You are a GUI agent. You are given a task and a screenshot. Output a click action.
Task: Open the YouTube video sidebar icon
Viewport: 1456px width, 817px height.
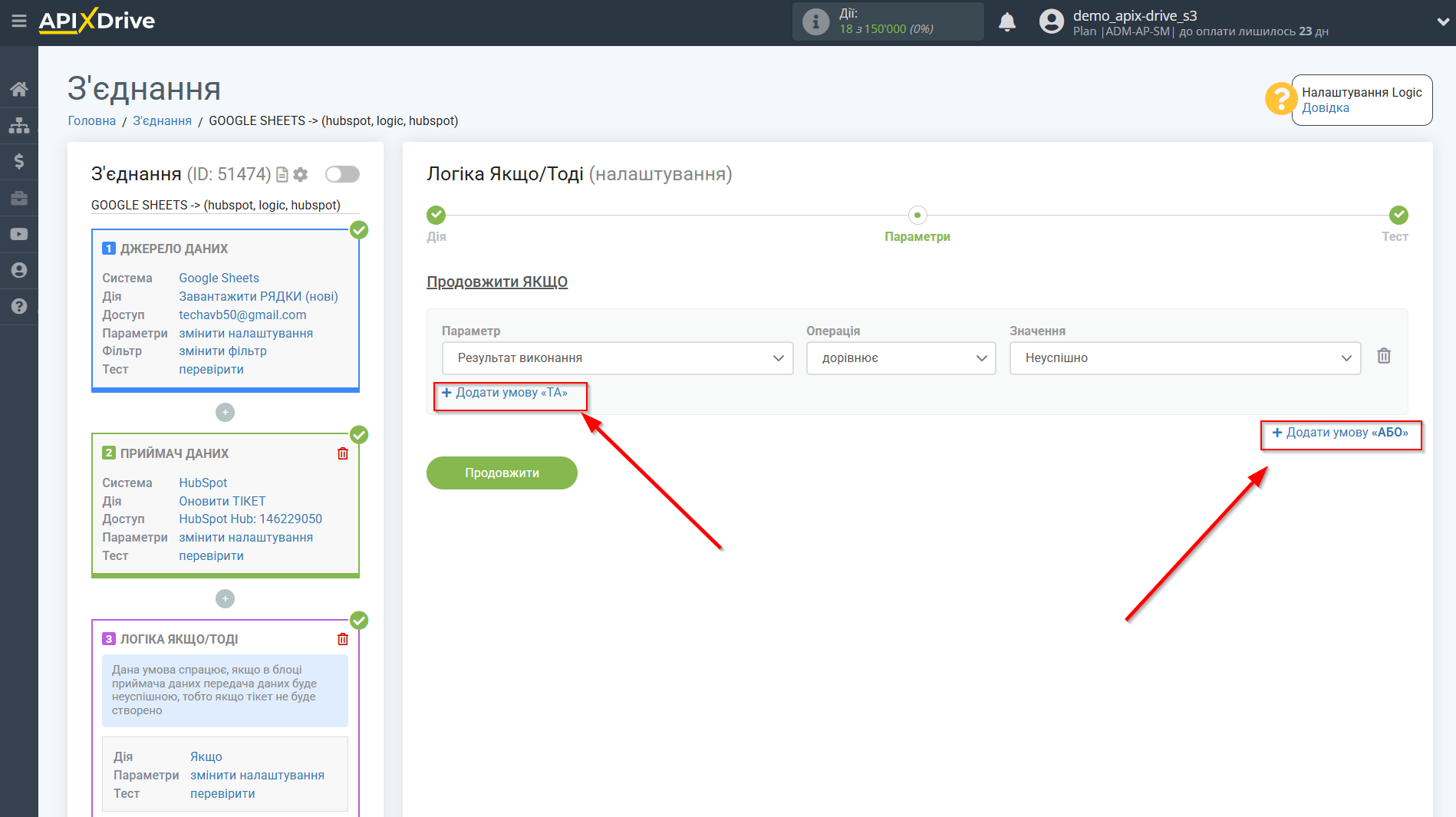point(19,234)
